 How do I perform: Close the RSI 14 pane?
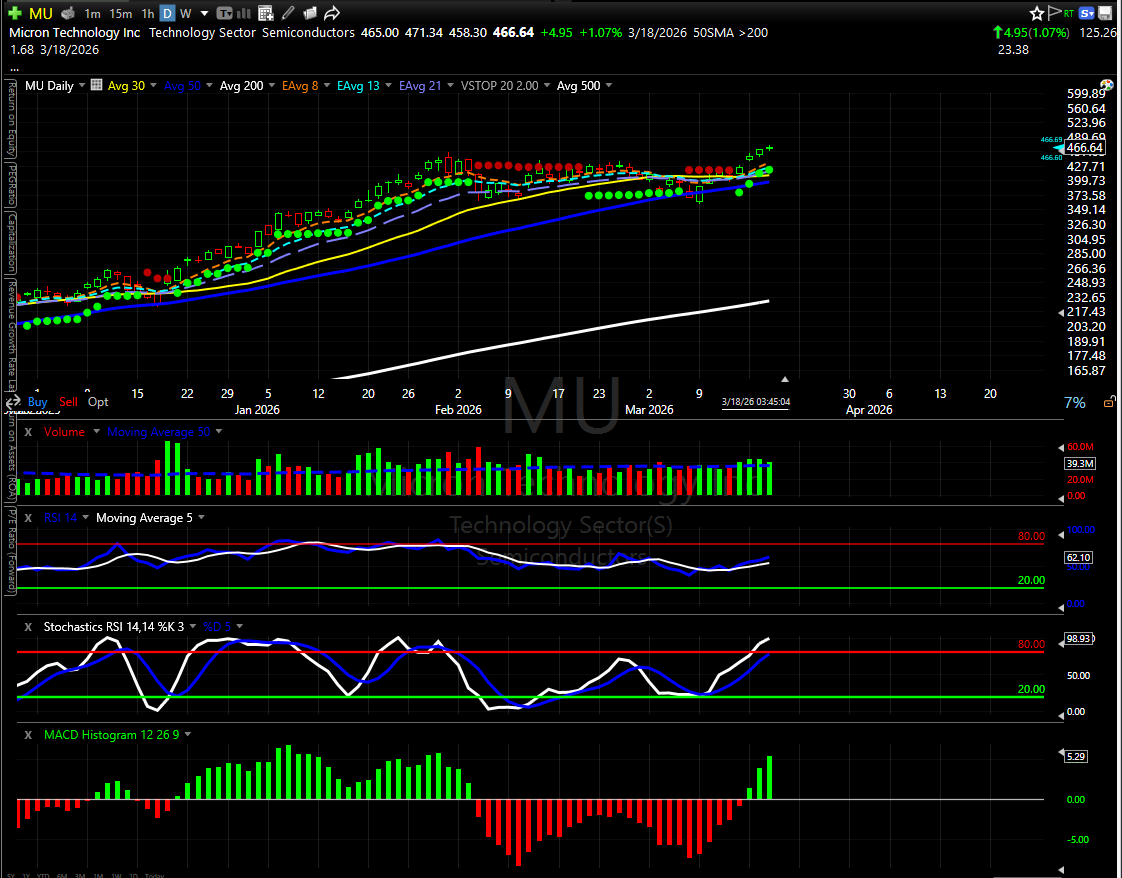(x=29, y=517)
